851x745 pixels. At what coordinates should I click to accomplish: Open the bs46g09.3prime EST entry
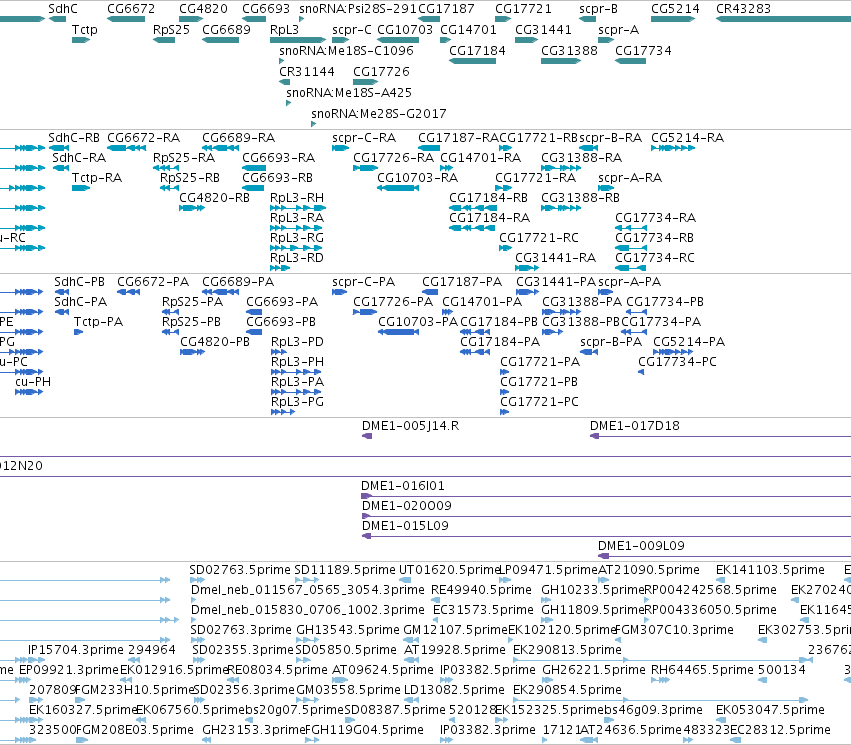point(607,720)
